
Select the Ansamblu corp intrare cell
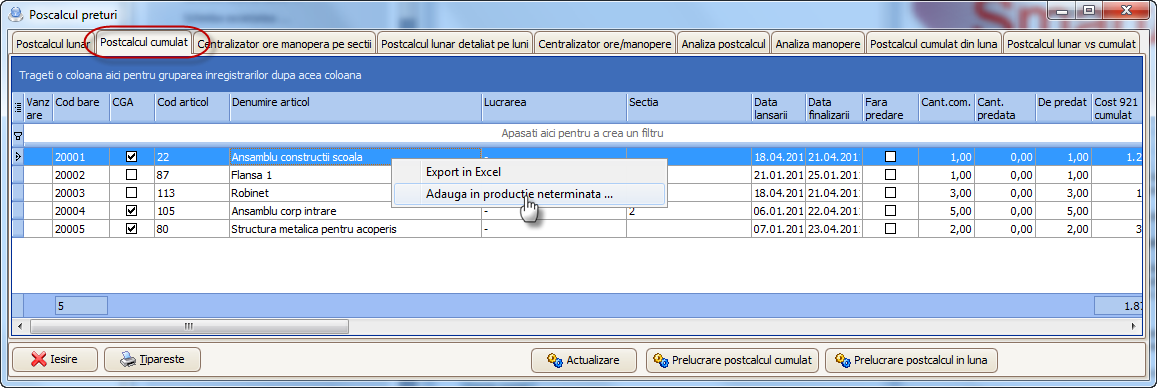click(x=355, y=211)
